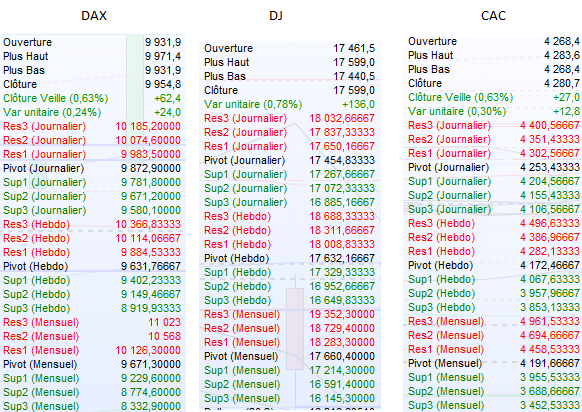
Task: Select DJ Res1 (Journalier) 17 650,16667
Action: pos(290,146)
